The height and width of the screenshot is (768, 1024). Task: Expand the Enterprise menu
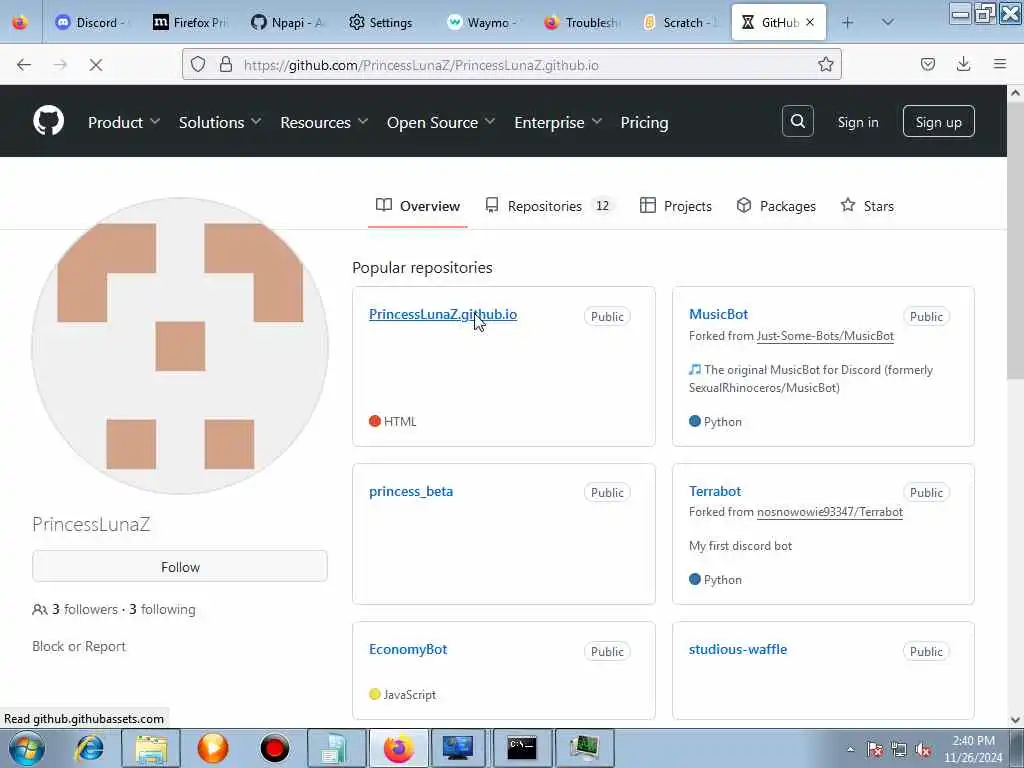tap(558, 122)
